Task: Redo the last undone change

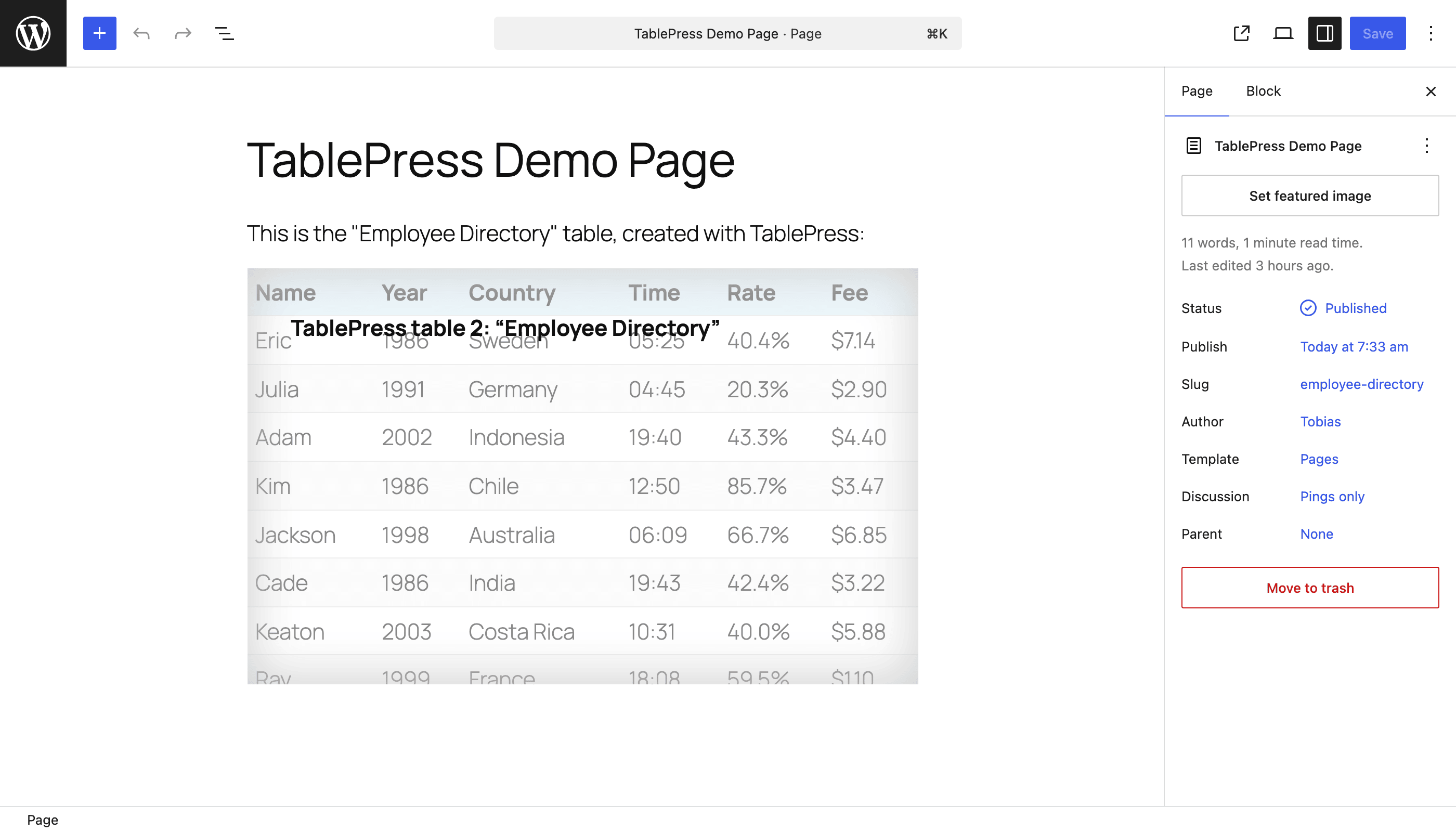Action: (183, 33)
